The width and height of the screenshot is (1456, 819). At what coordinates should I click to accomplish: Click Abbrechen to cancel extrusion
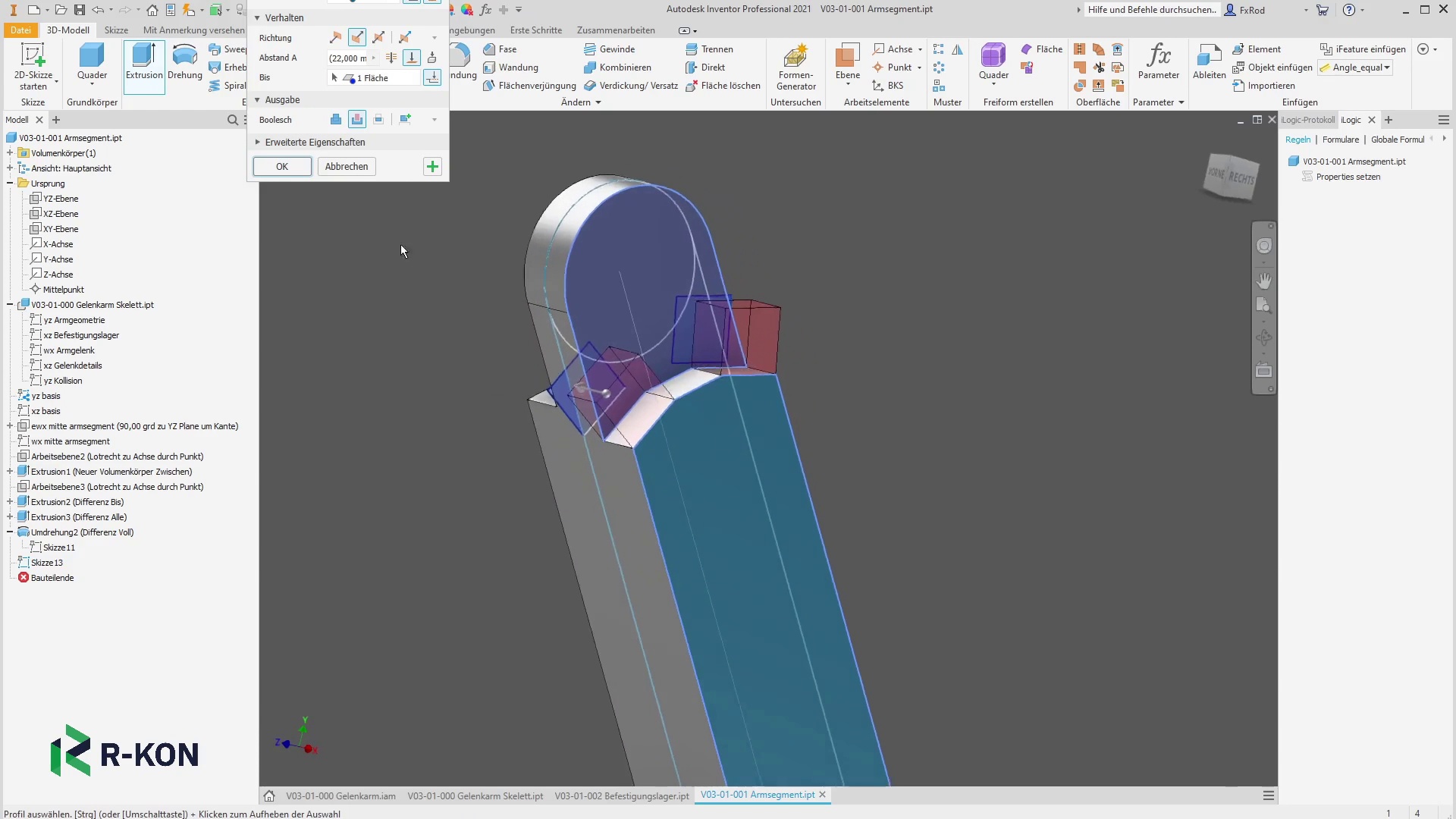pos(347,166)
